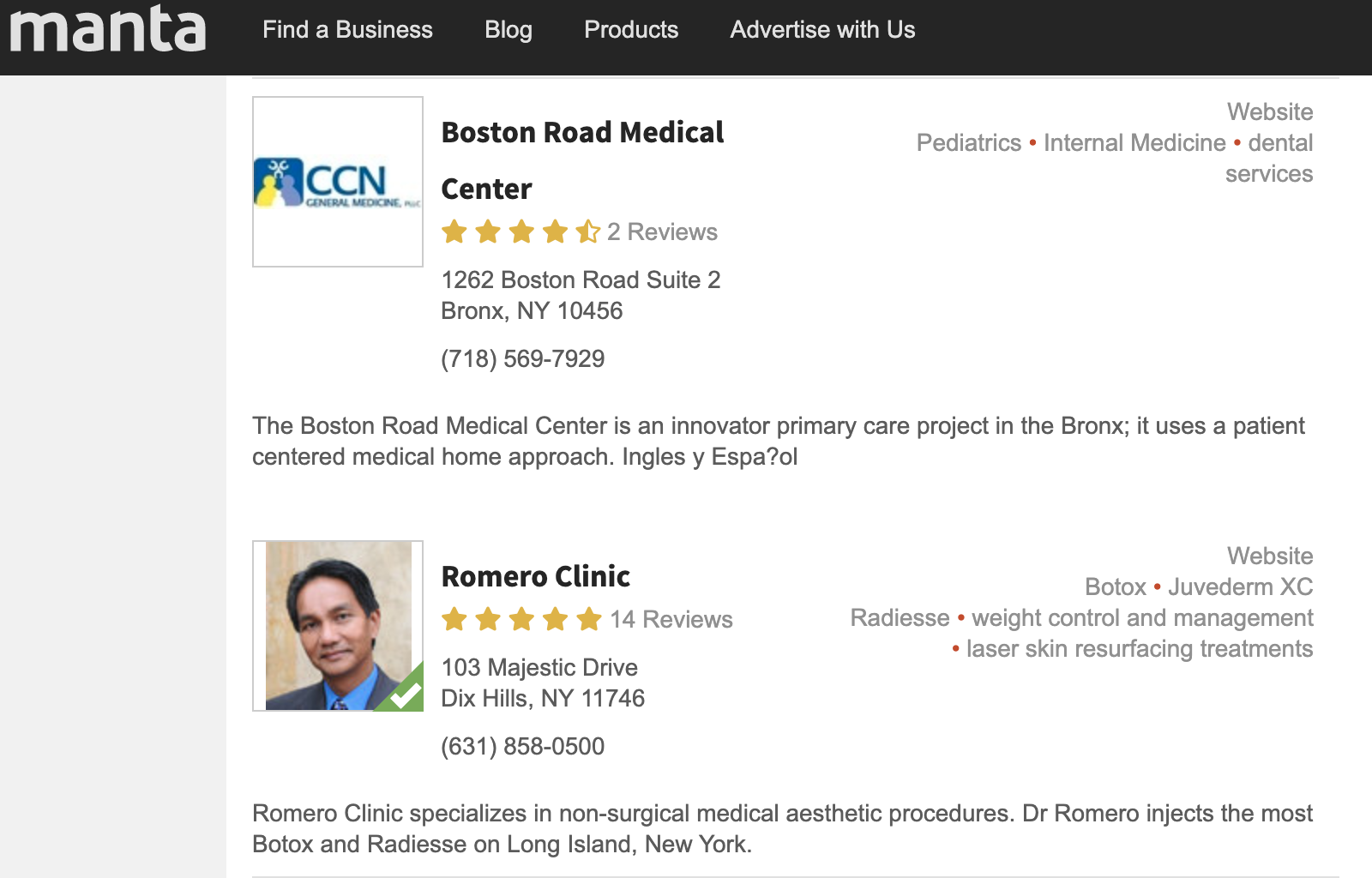The image size is (1372, 878).
Task: Go to the Blog page
Action: pyautogui.click(x=508, y=30)
